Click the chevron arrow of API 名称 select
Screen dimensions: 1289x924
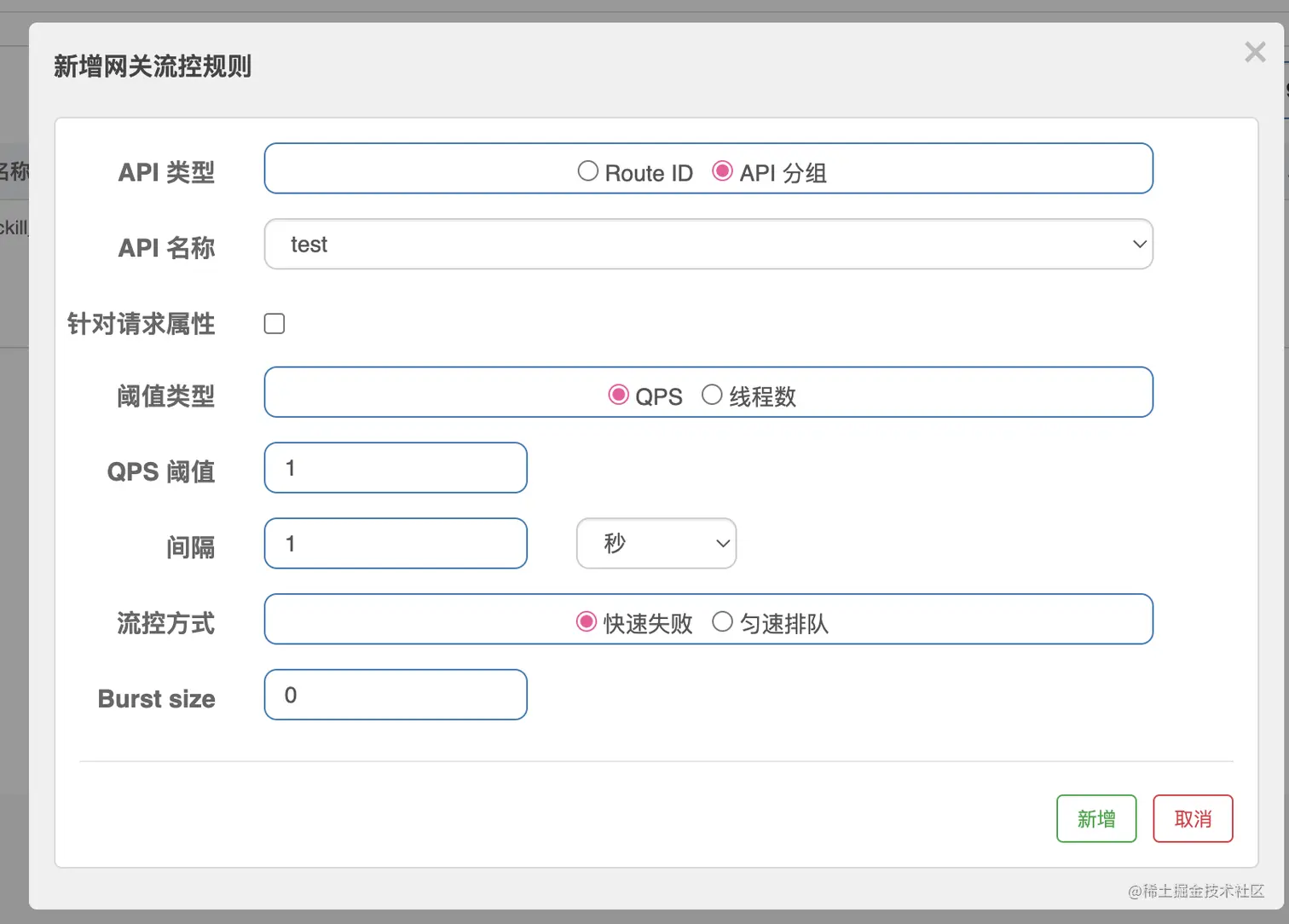coord(1139,245)
